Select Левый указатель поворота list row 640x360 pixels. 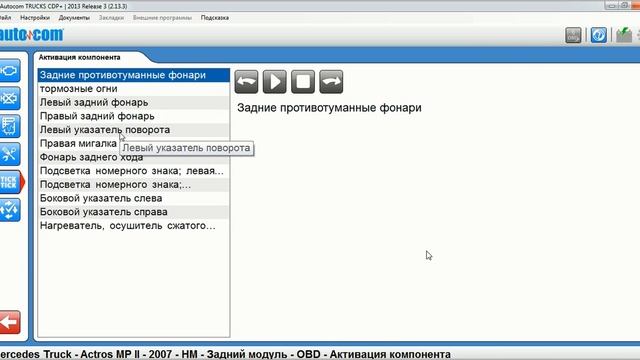click(x=133, y=130)
